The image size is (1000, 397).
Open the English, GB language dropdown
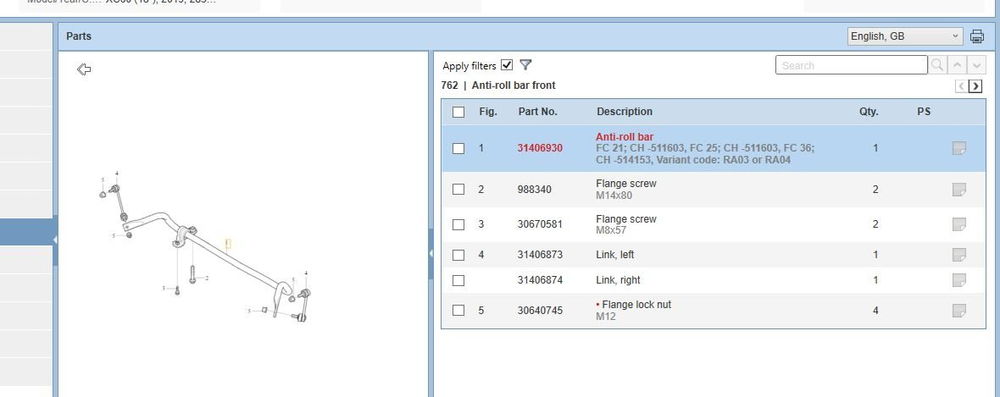click(x=904, y=36)
